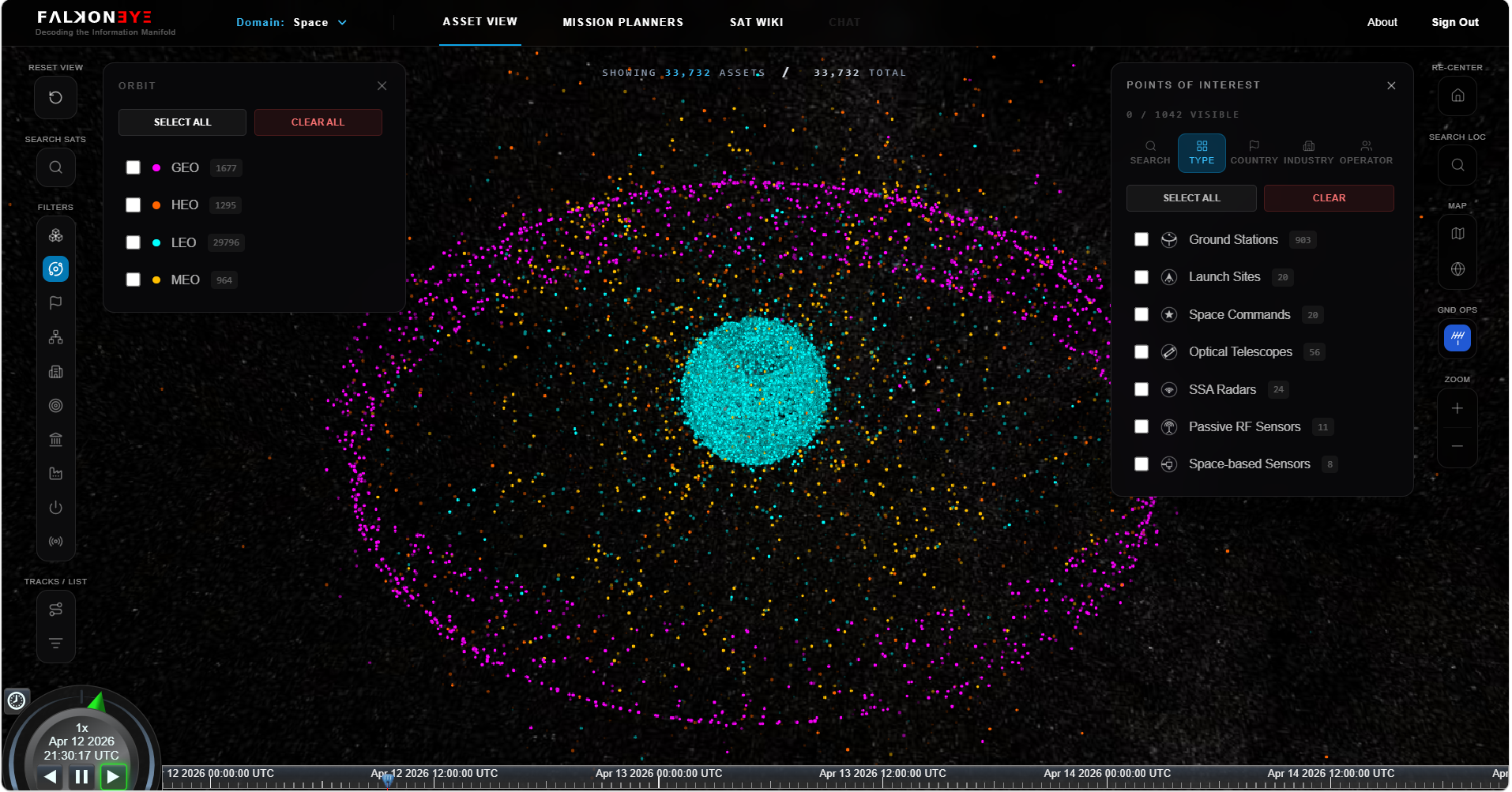This screenshot has width=1512, height=792.
Task: Select the constellation filter icon
Action: [x=55, y=235]
